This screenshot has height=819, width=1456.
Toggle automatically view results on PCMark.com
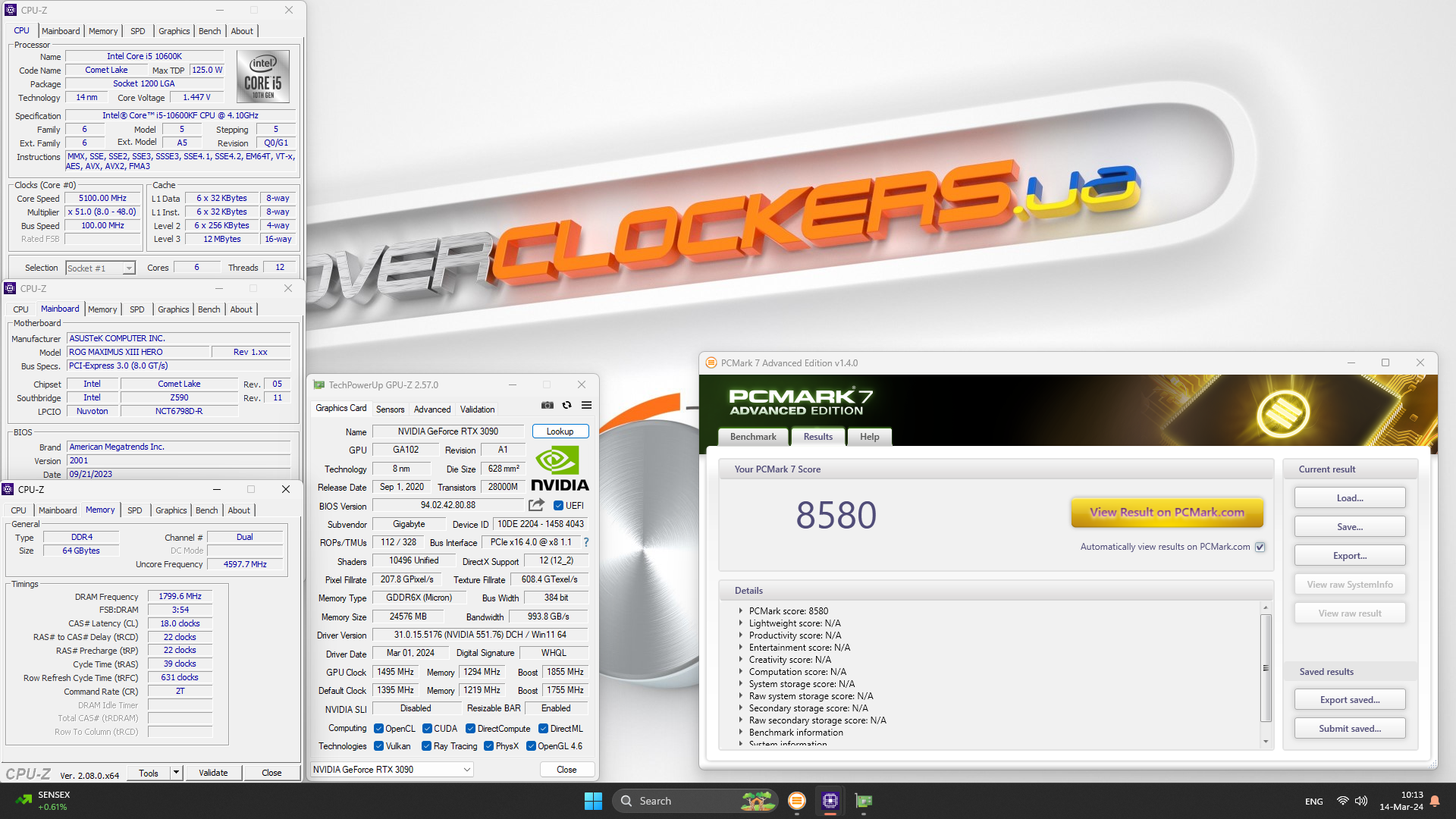point(1260,547)
